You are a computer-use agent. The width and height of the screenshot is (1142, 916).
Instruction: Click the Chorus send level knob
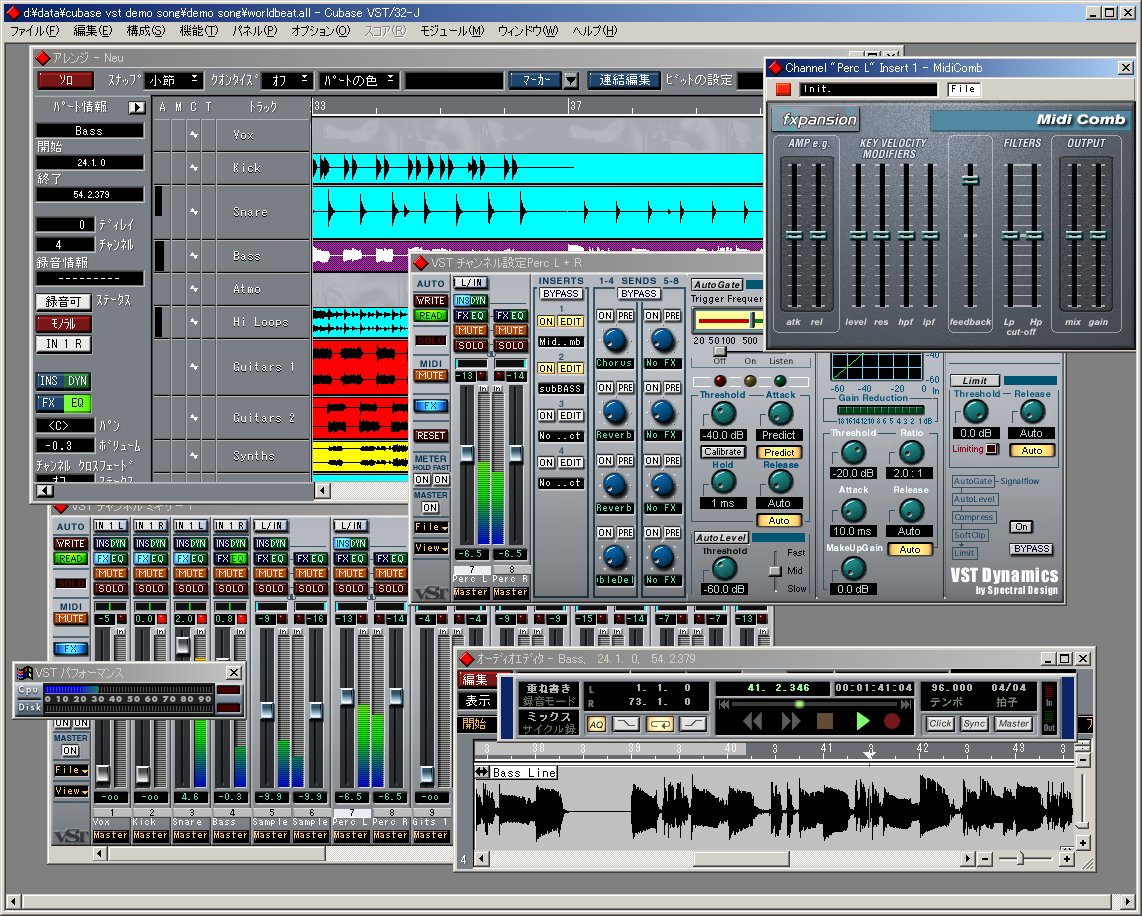click(615, 339)
